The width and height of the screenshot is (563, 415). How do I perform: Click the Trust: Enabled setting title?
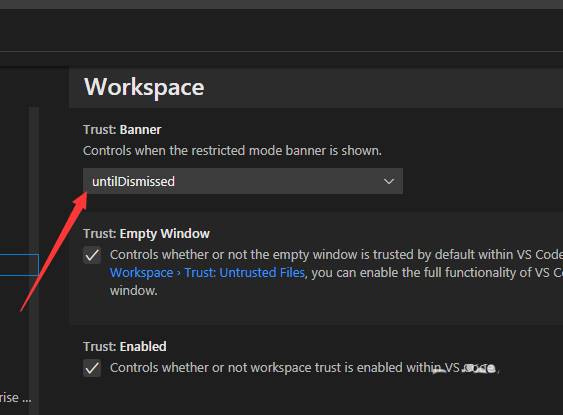(125, 346)
